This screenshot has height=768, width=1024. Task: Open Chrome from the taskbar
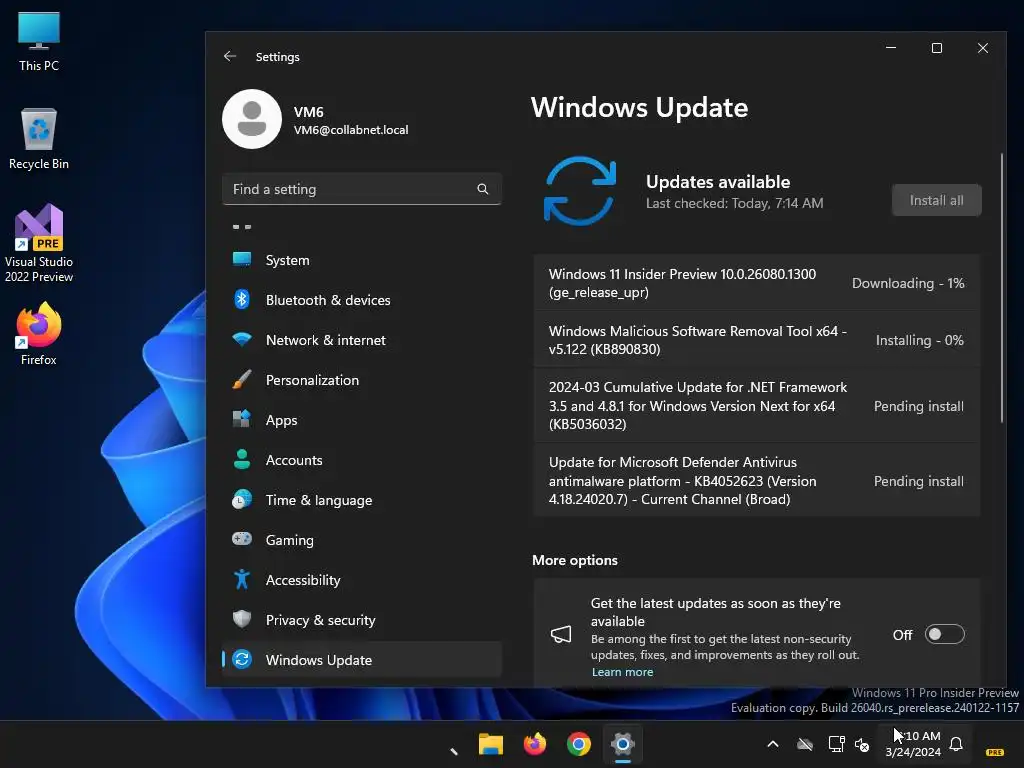click(579, 744)
